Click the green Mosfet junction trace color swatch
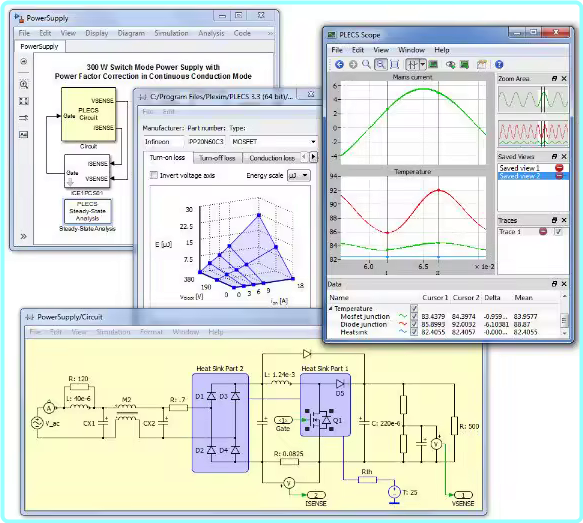 [403, 316]
